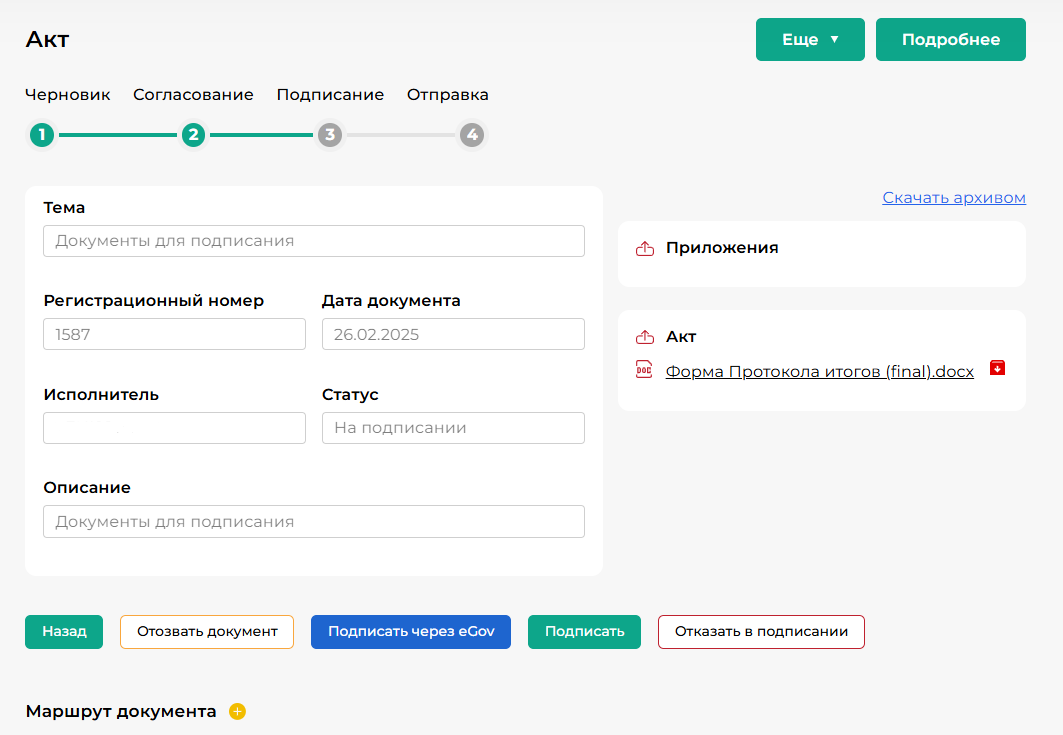Click the upload icon next to Приложения
Screen dimensions: 1063x735
tap(645, 248)
